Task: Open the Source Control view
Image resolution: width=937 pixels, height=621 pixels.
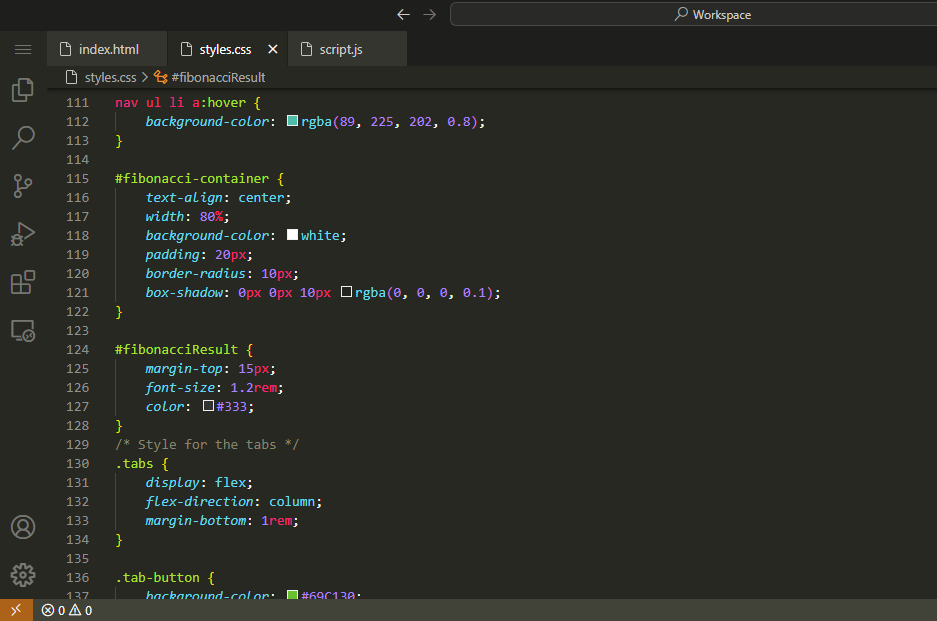Action: (22, 185)
